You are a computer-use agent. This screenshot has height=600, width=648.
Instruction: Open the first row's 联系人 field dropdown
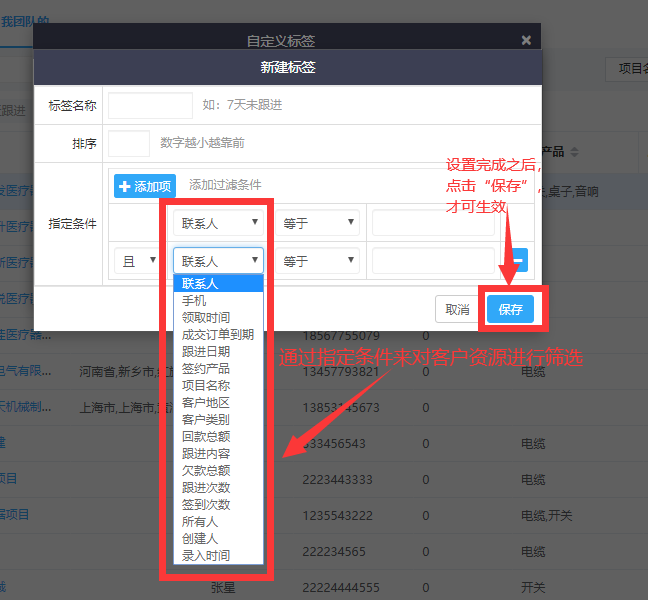[218, 223]
